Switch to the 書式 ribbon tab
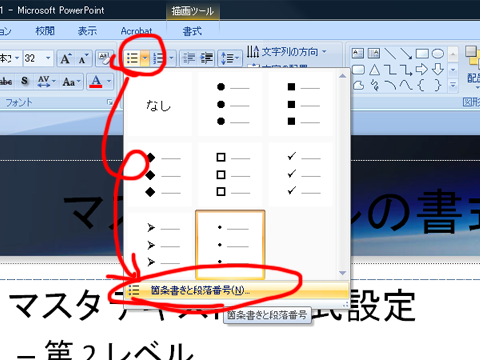The height and width of the screenshot is (360, 480). pyautogui.click(x=192, y=31)
